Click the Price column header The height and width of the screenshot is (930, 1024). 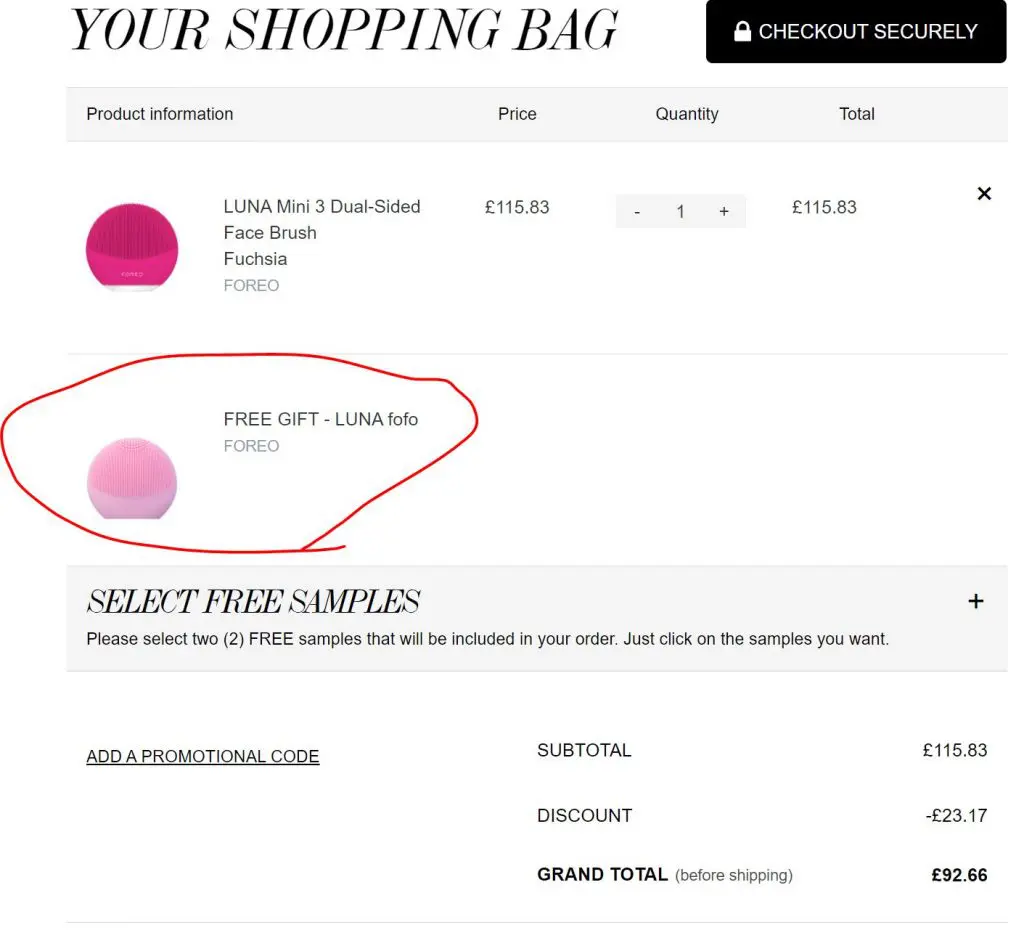[517, 114]
